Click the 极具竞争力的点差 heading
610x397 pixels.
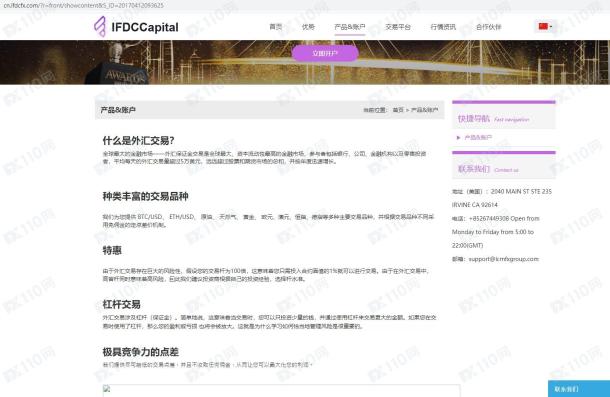pyautogui.click(x=140, y=352)
